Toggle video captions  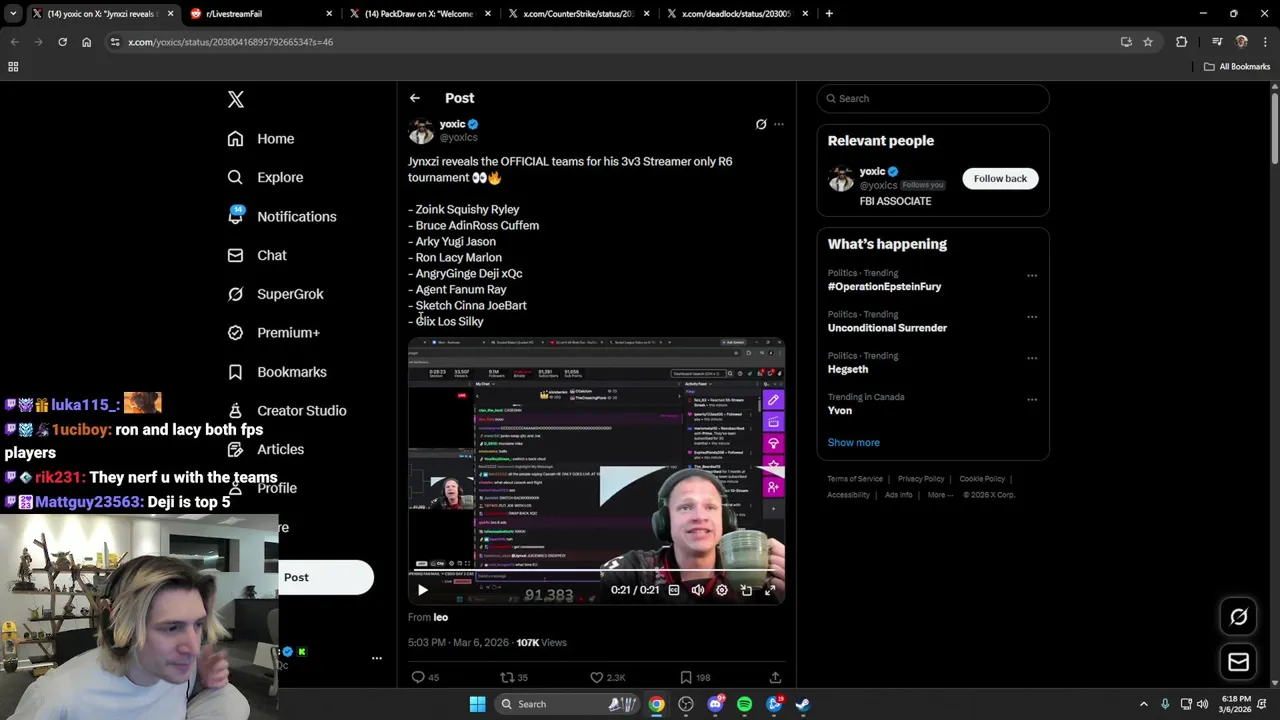click(x=673, y=590)
